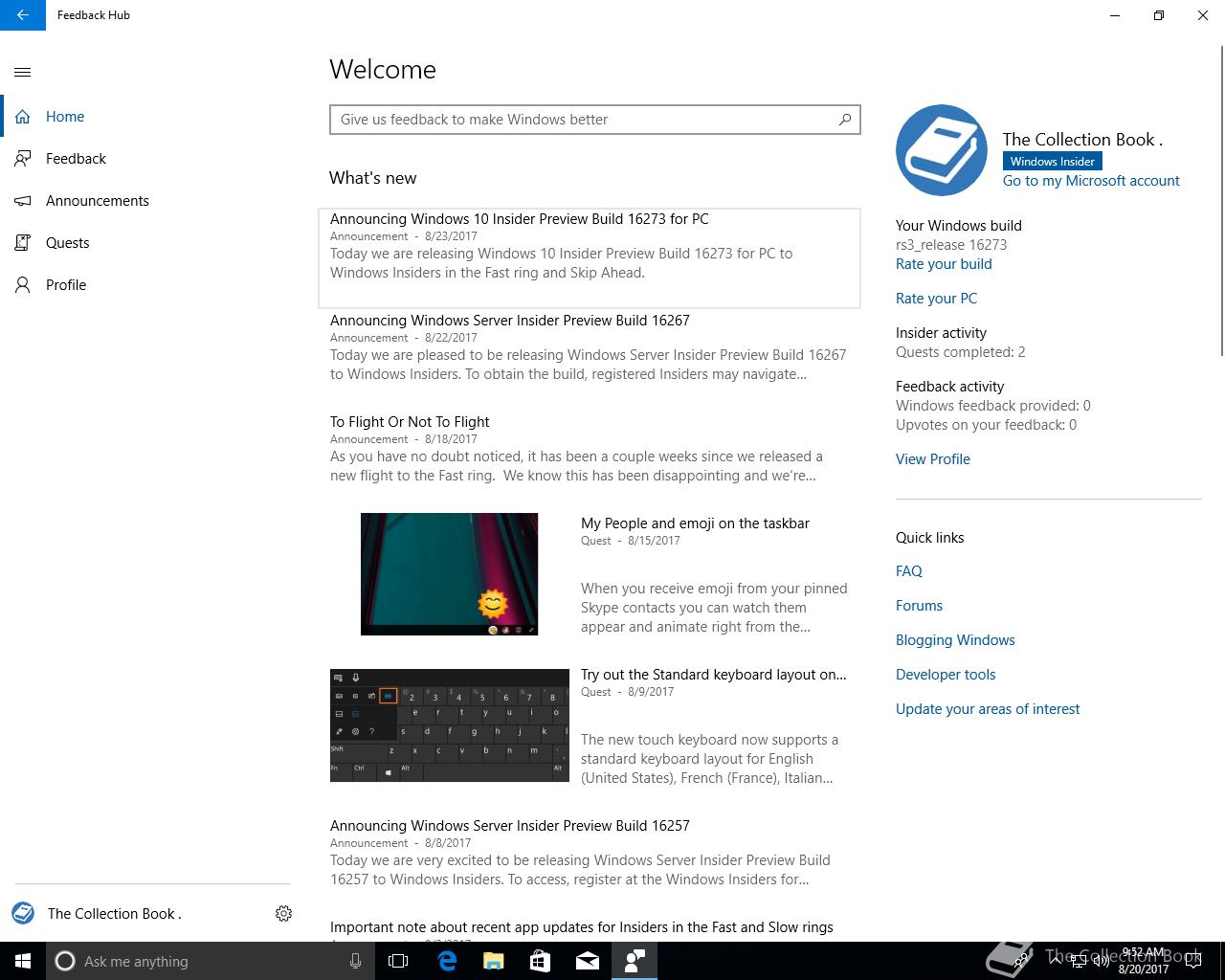The image size is (1225, 980).
Task: Open the FAQ quick link
Action: 909,571
